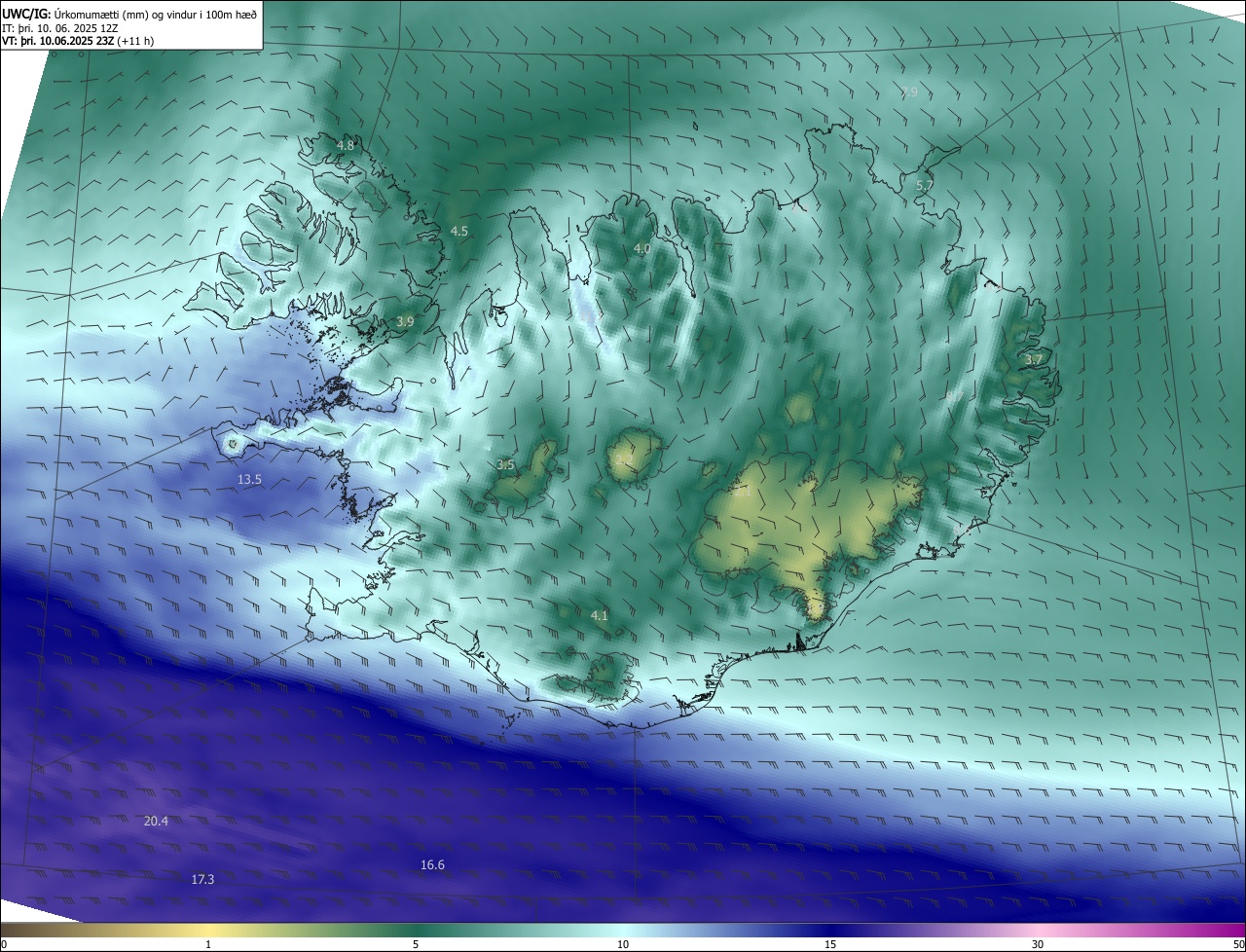
Task: Click the 4.5 value label
Action: [459, 232]
